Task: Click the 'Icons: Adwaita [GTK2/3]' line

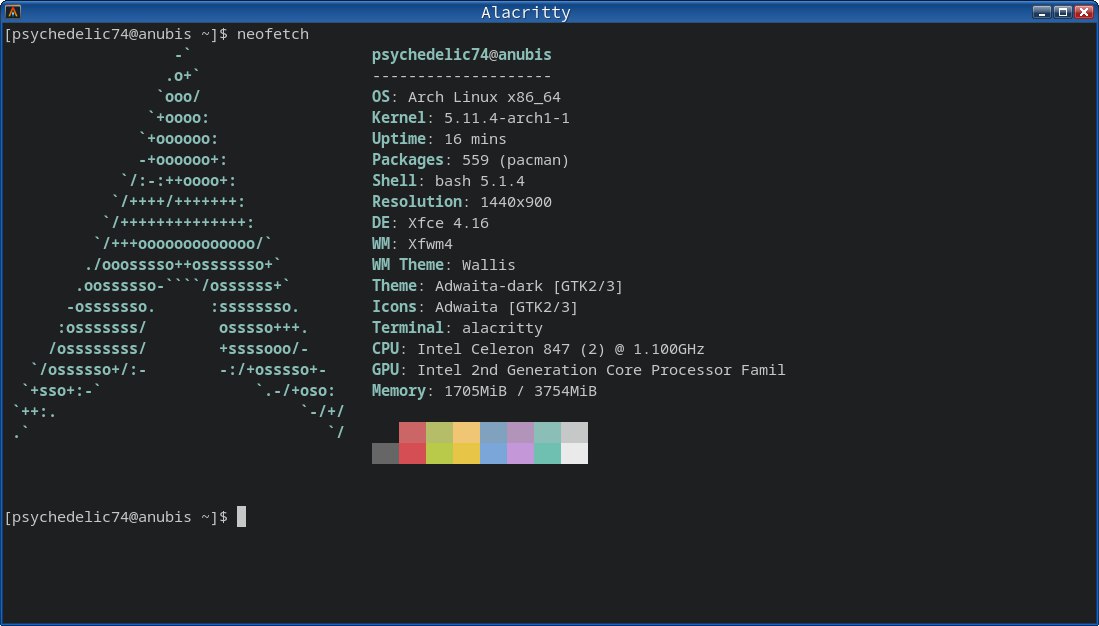Action: [x=475, y=307]
